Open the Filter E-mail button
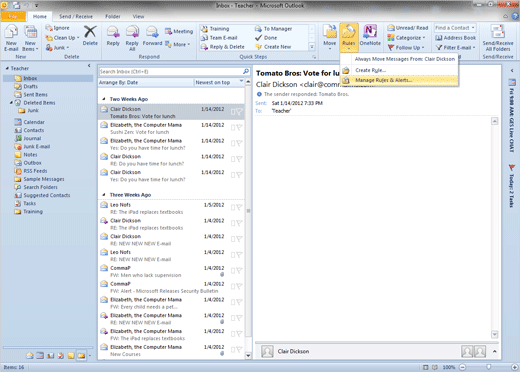 [x=456, y=47]
